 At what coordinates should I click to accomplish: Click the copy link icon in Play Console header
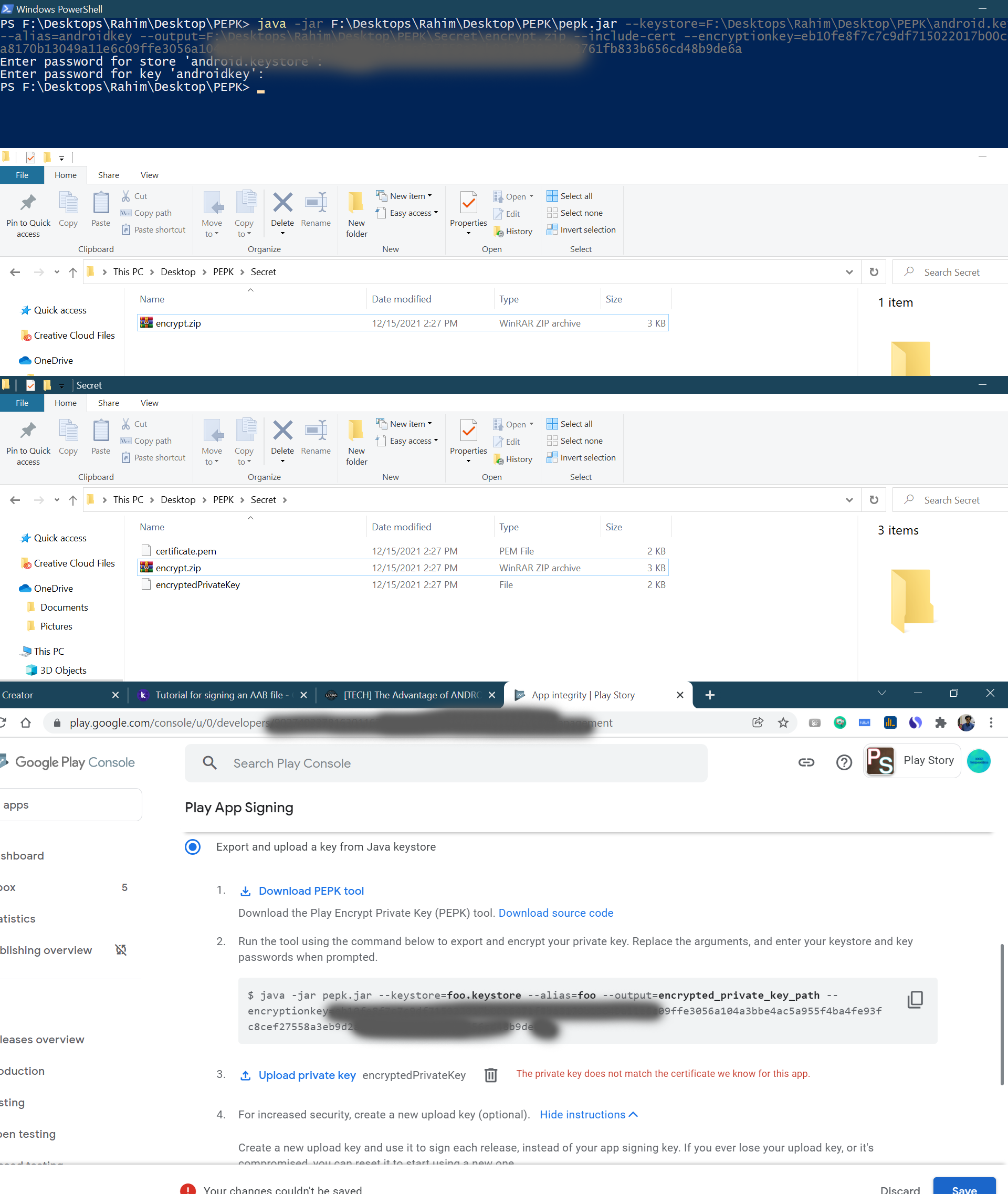[806, 762]
